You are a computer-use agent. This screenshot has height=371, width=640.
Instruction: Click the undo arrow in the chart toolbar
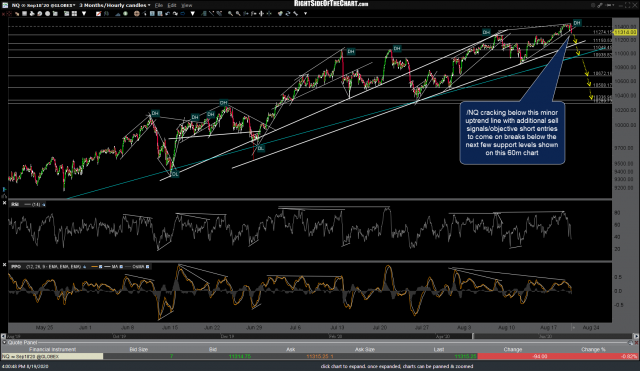pyautogui.click(x=167, y=14)
